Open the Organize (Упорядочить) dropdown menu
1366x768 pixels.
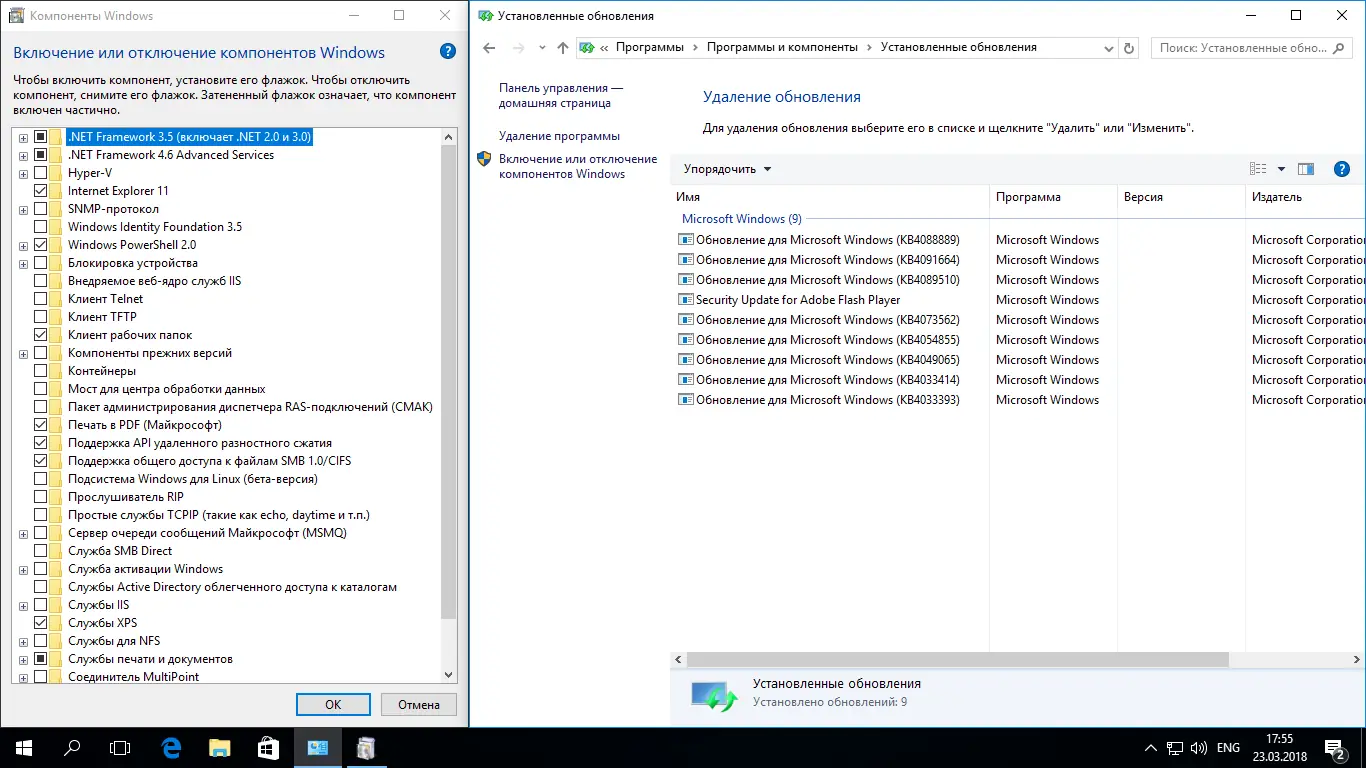pyautogui.click(x=727, y=169)
